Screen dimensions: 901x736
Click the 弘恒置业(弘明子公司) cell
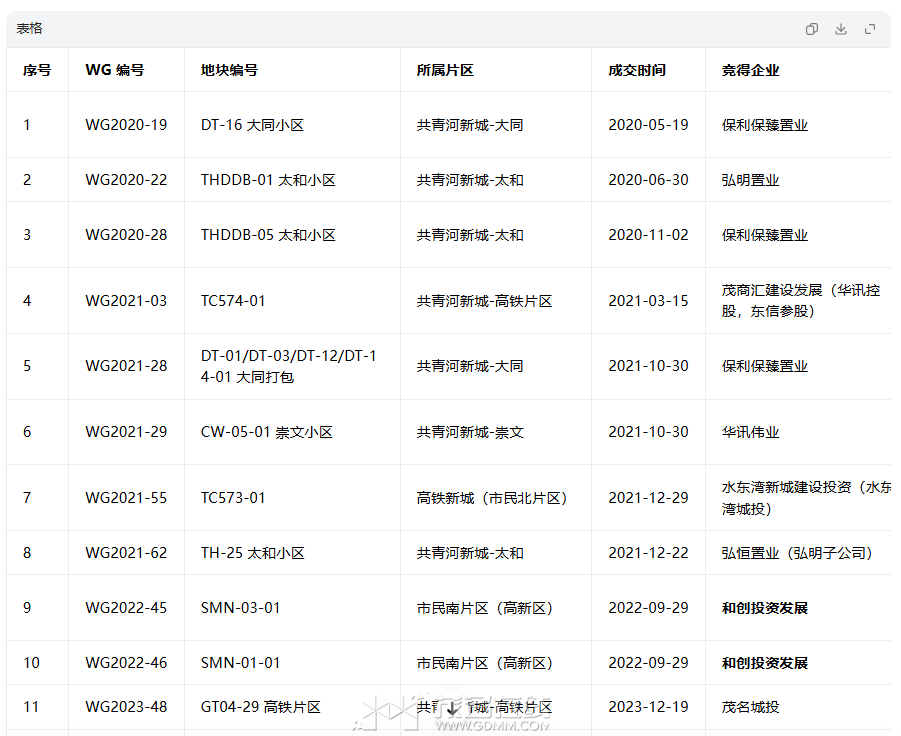797,553
